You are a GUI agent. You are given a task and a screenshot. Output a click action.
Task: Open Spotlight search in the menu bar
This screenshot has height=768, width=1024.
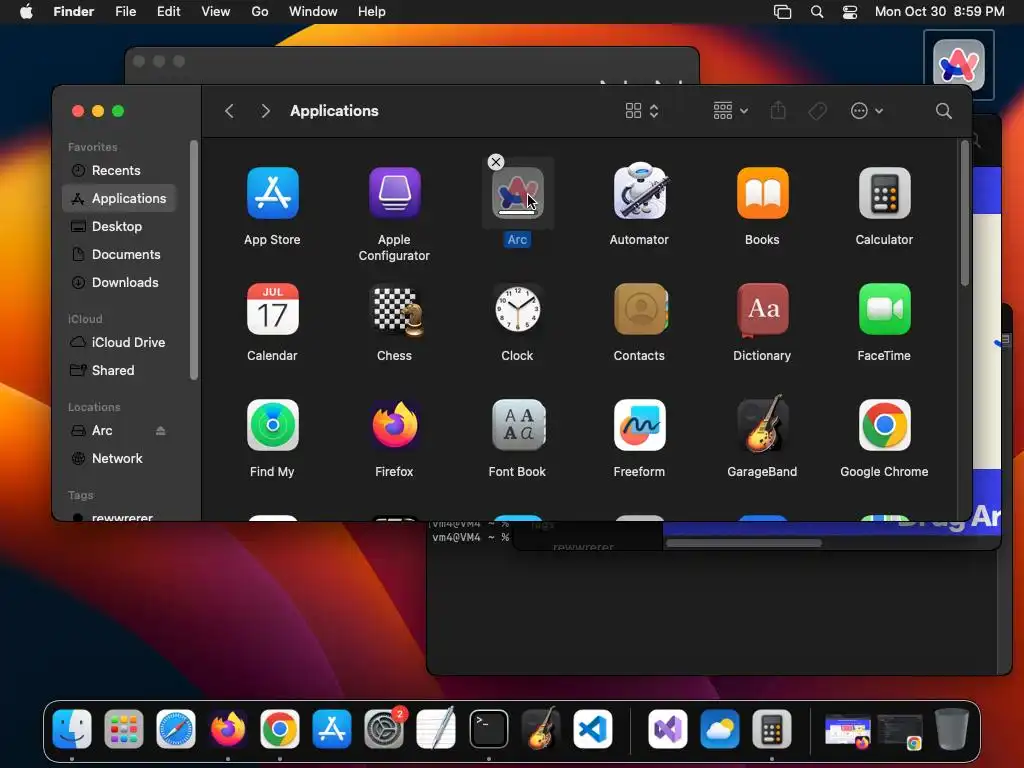pyautogui.click(x=816, y=12)
